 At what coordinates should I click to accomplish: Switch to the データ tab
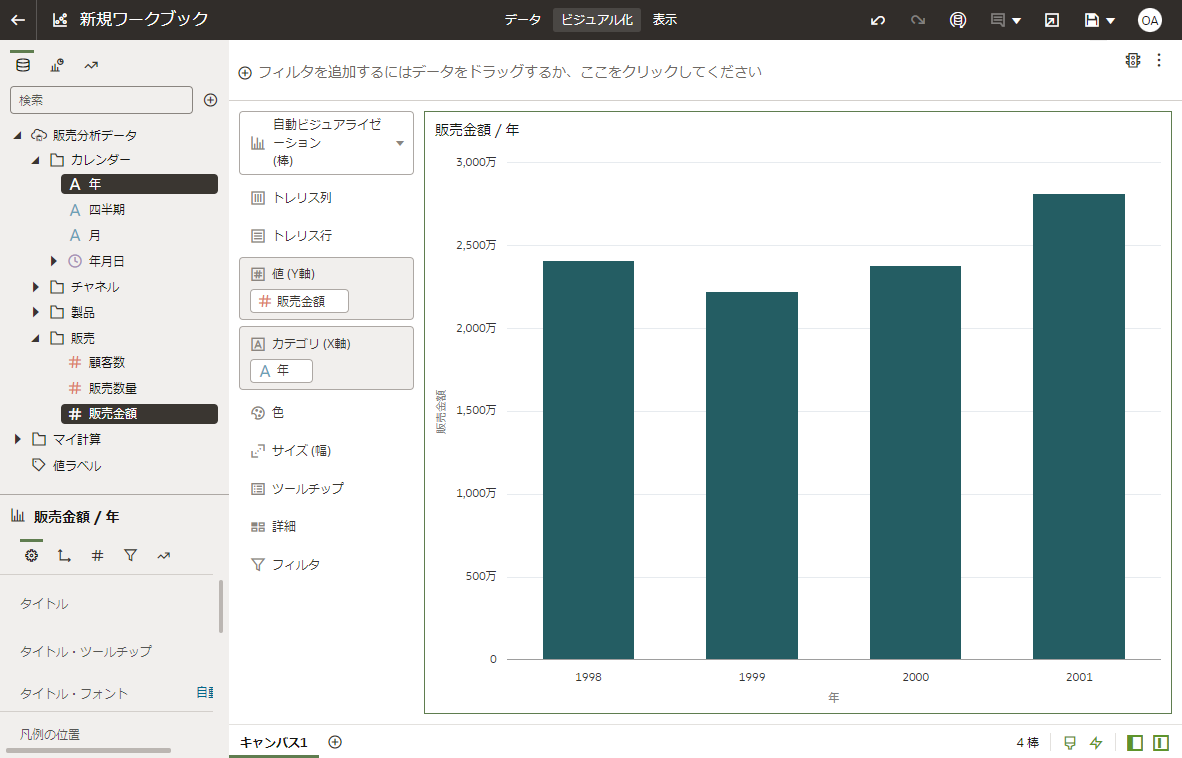[x=522, y=20]
